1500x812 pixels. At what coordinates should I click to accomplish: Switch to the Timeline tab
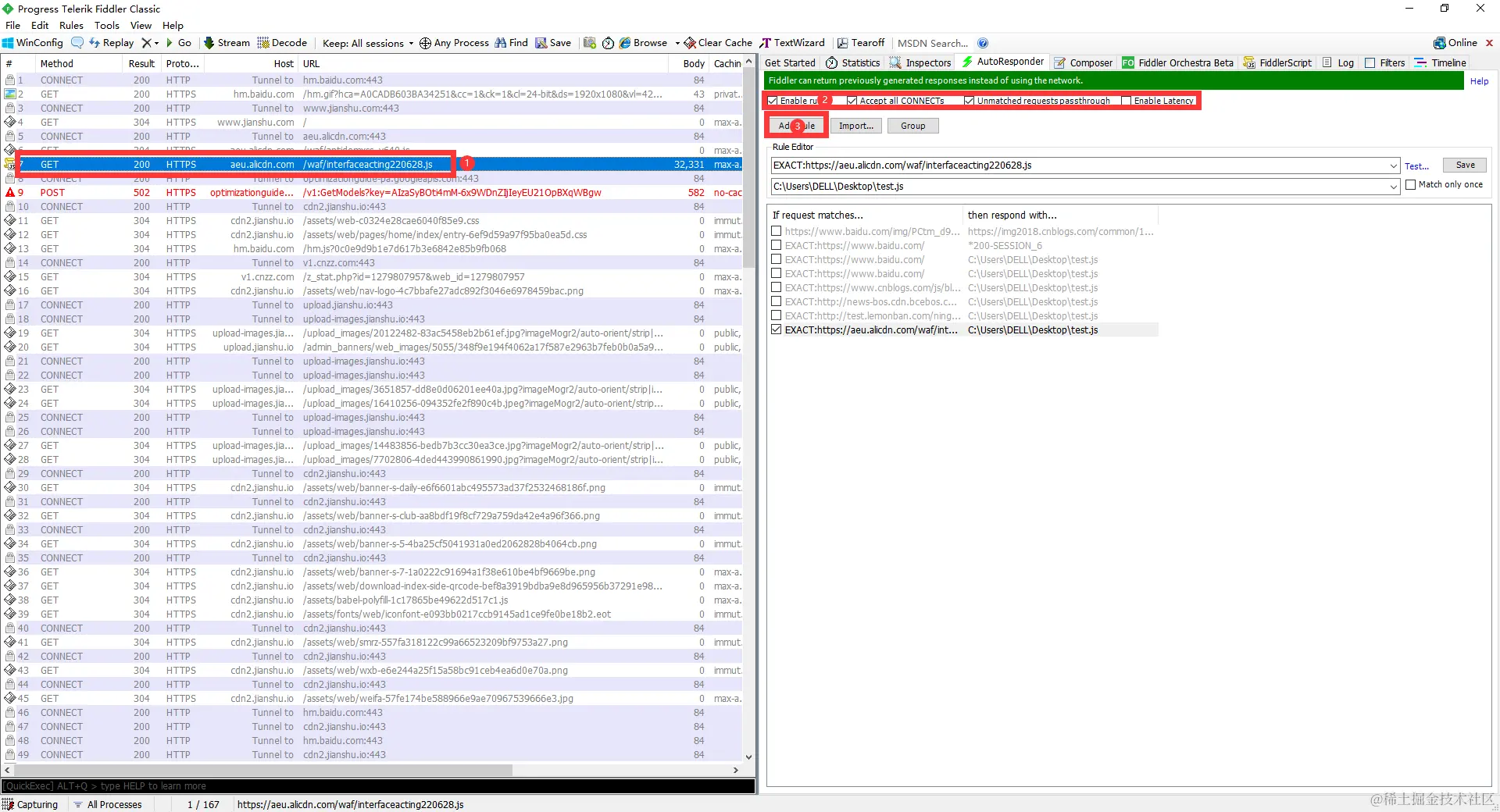(x=1441, y=62)
